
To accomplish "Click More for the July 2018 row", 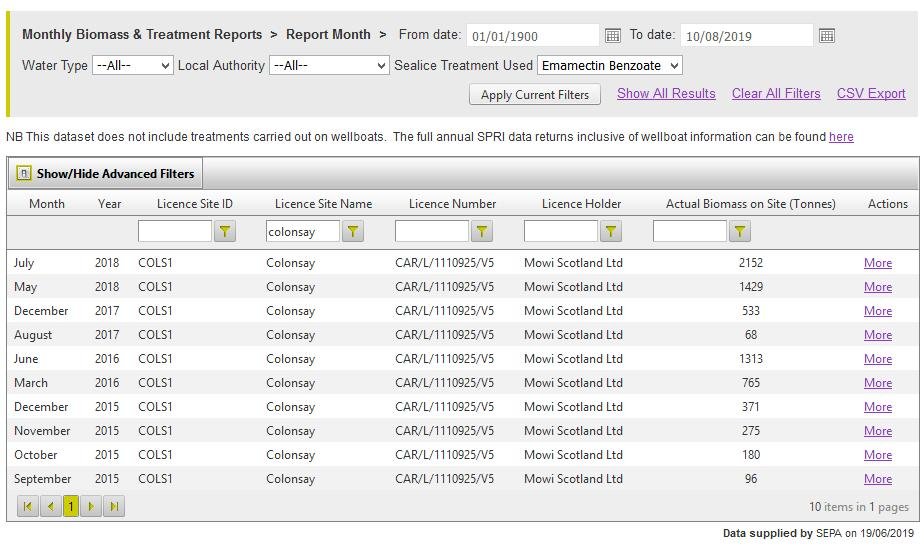I will [878, 263].
